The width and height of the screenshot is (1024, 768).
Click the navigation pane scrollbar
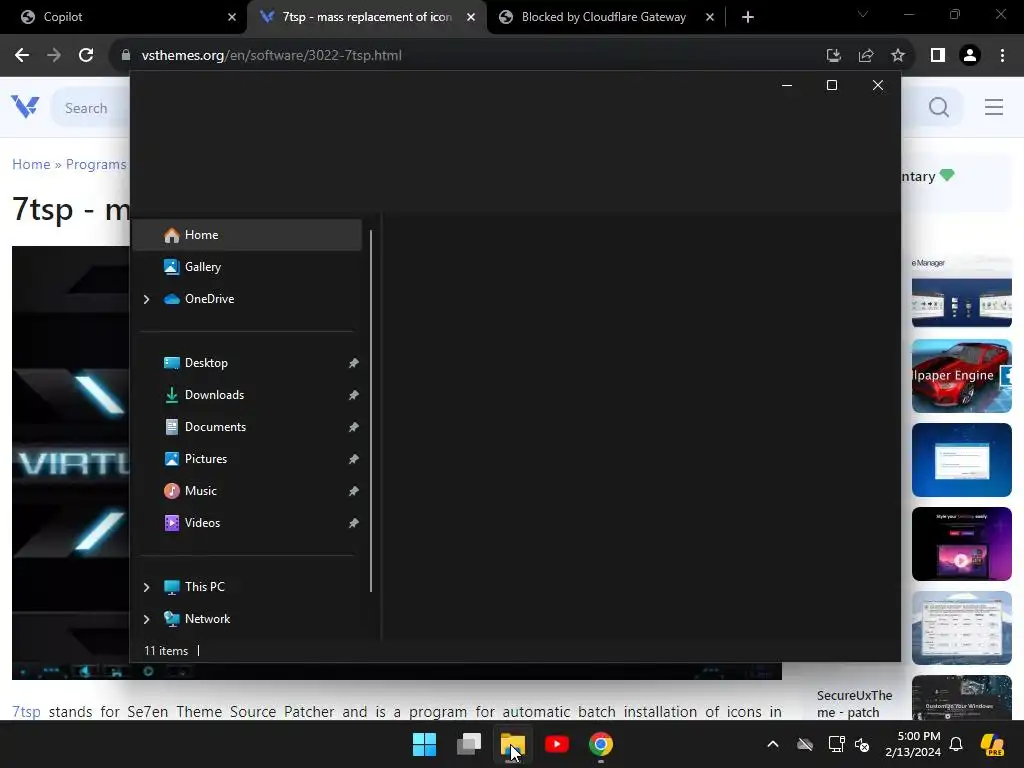(x=371, y=411)
